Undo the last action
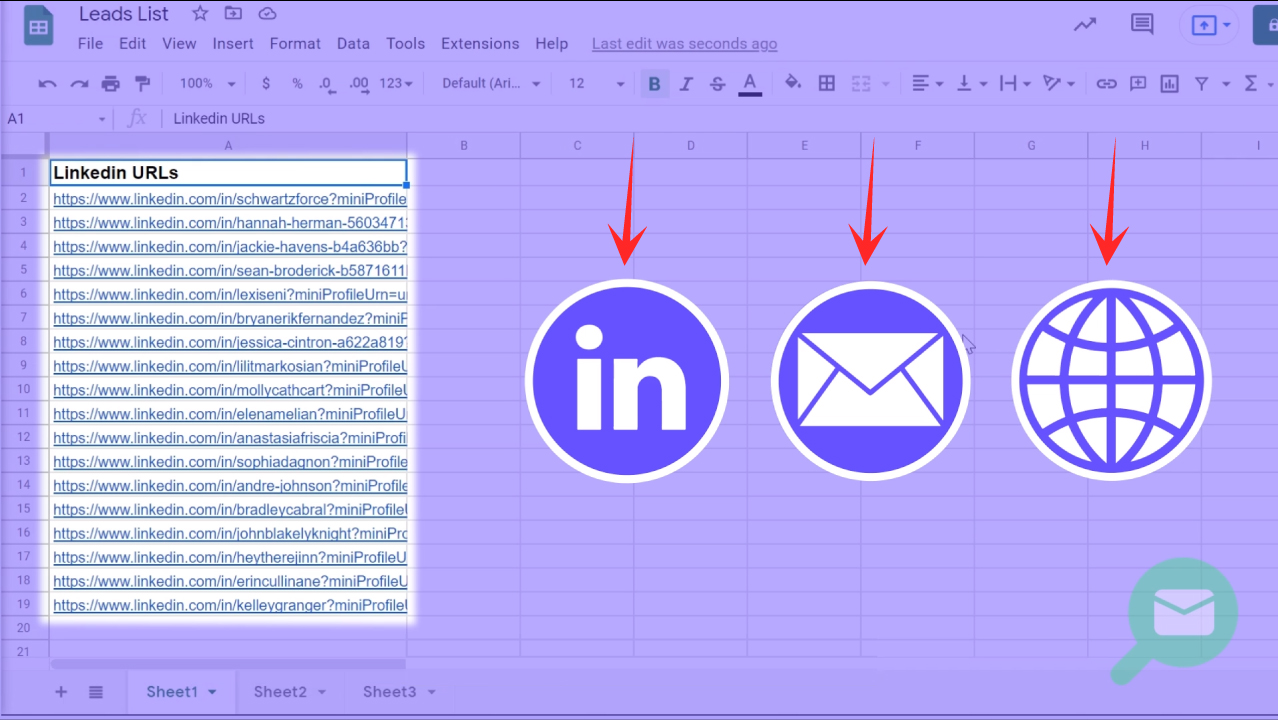The image size is (1278, 720). click(x=47, y=84)
